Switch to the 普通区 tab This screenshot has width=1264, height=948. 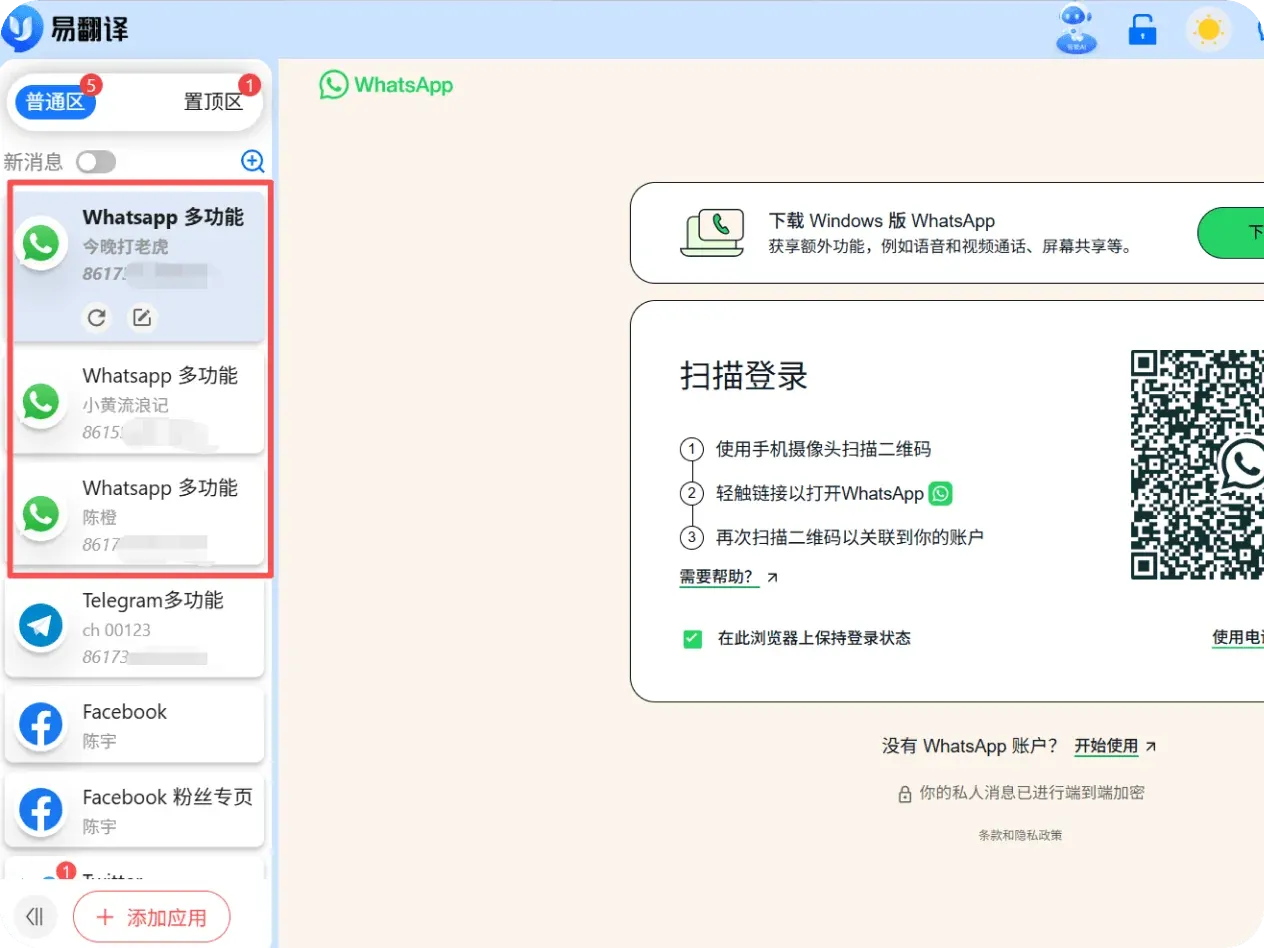click(55, 101)
